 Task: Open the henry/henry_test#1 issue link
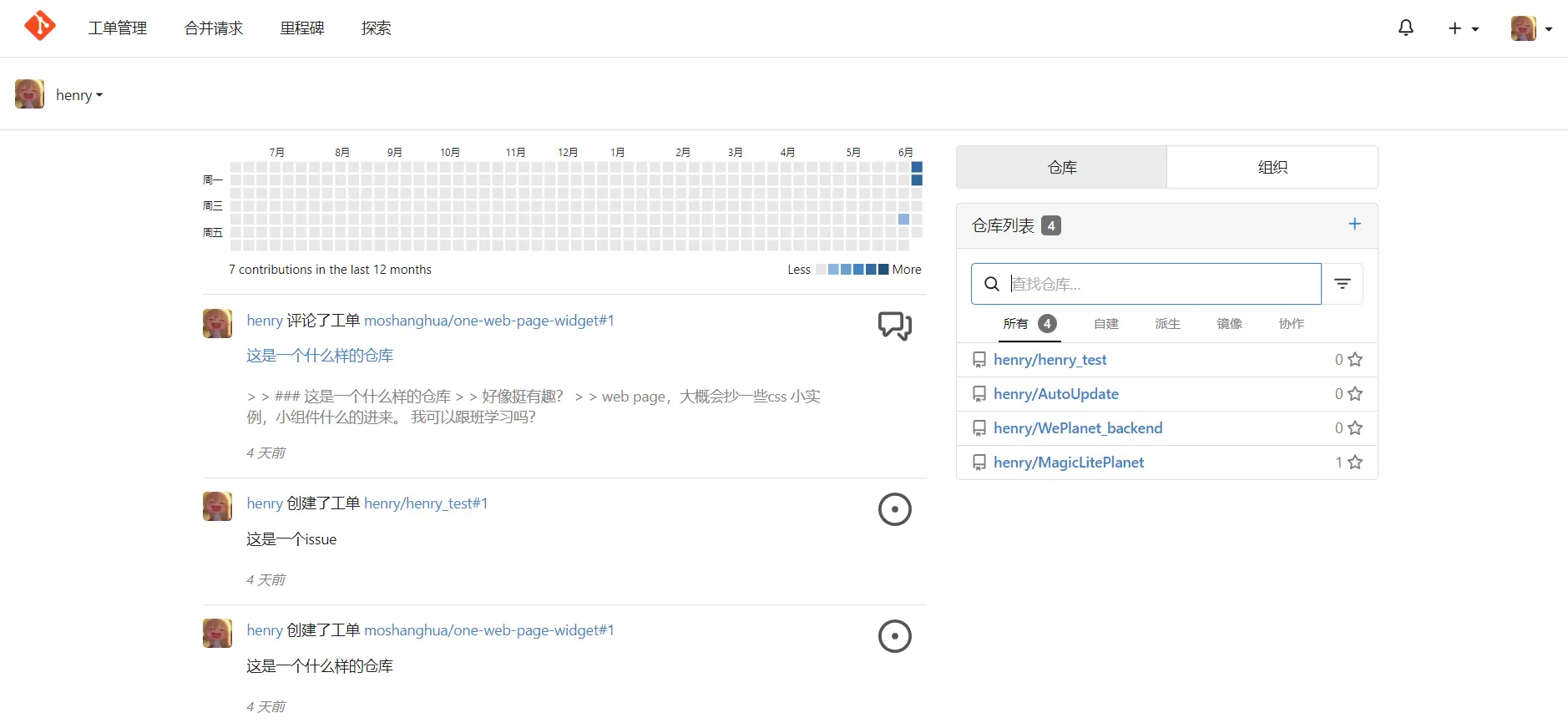[x=426, y=503]
